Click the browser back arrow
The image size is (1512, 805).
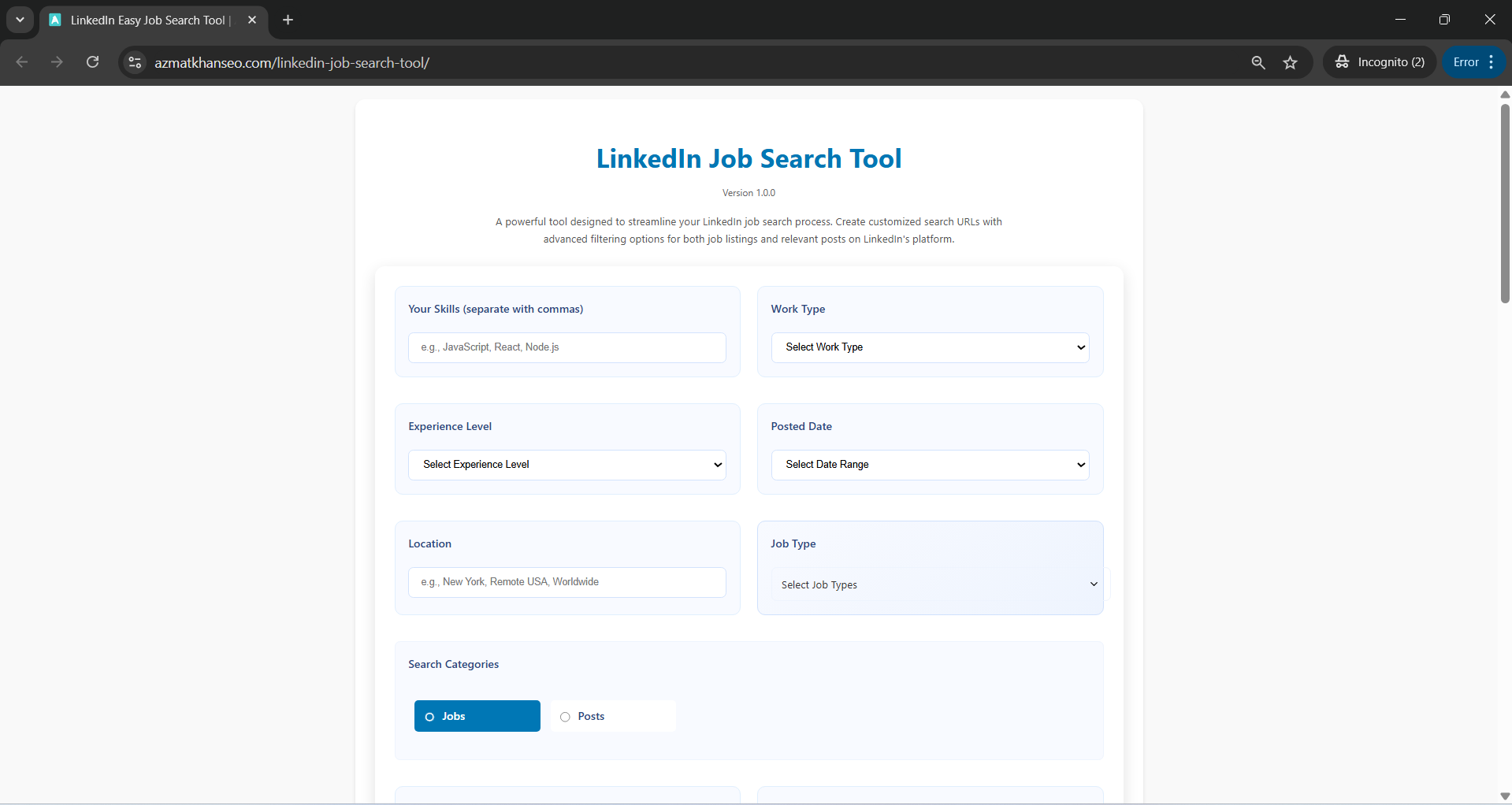point(22,62)
